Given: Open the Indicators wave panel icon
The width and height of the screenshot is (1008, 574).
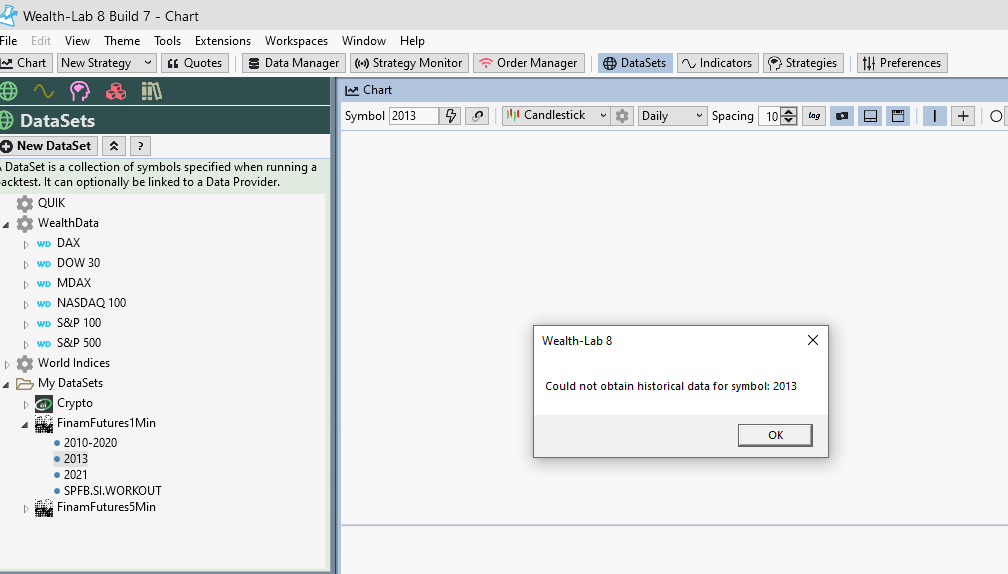Looking at the screenshot, I should click(44, 91).
